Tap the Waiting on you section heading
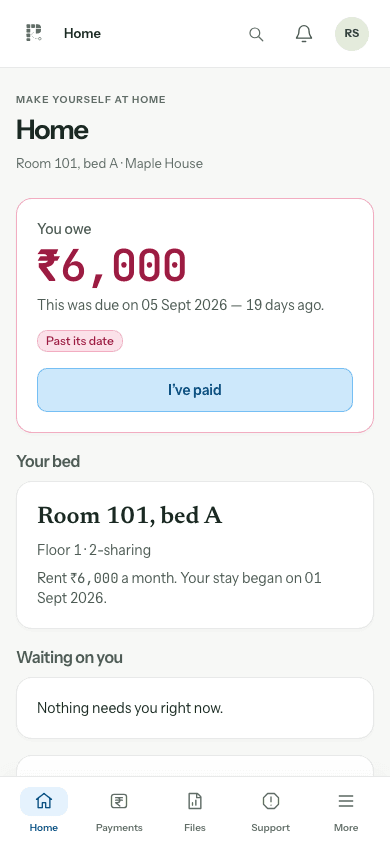This screenshot has height=844, width=390. (x=69, y=657)
